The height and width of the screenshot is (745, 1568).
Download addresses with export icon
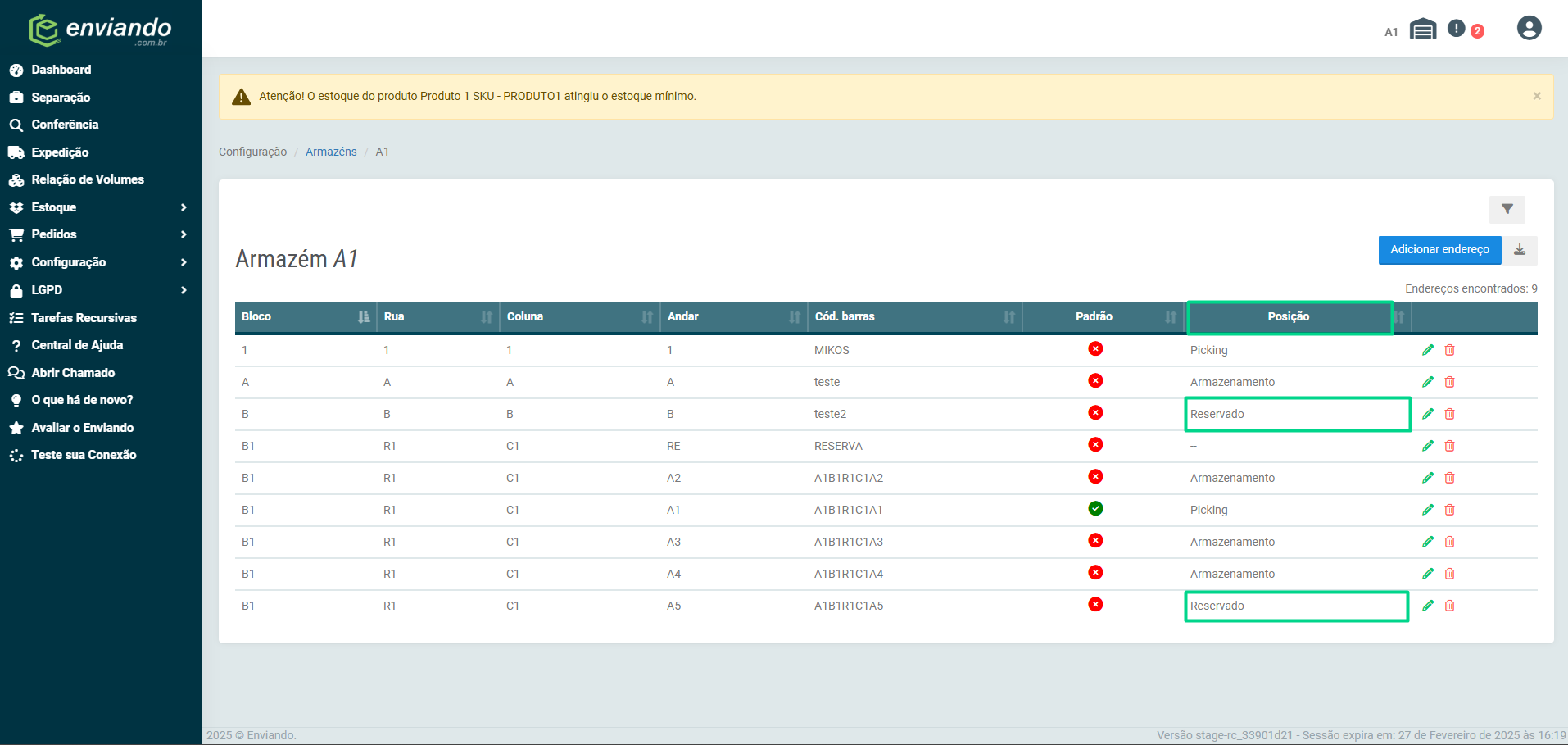tap(1520, 250)
